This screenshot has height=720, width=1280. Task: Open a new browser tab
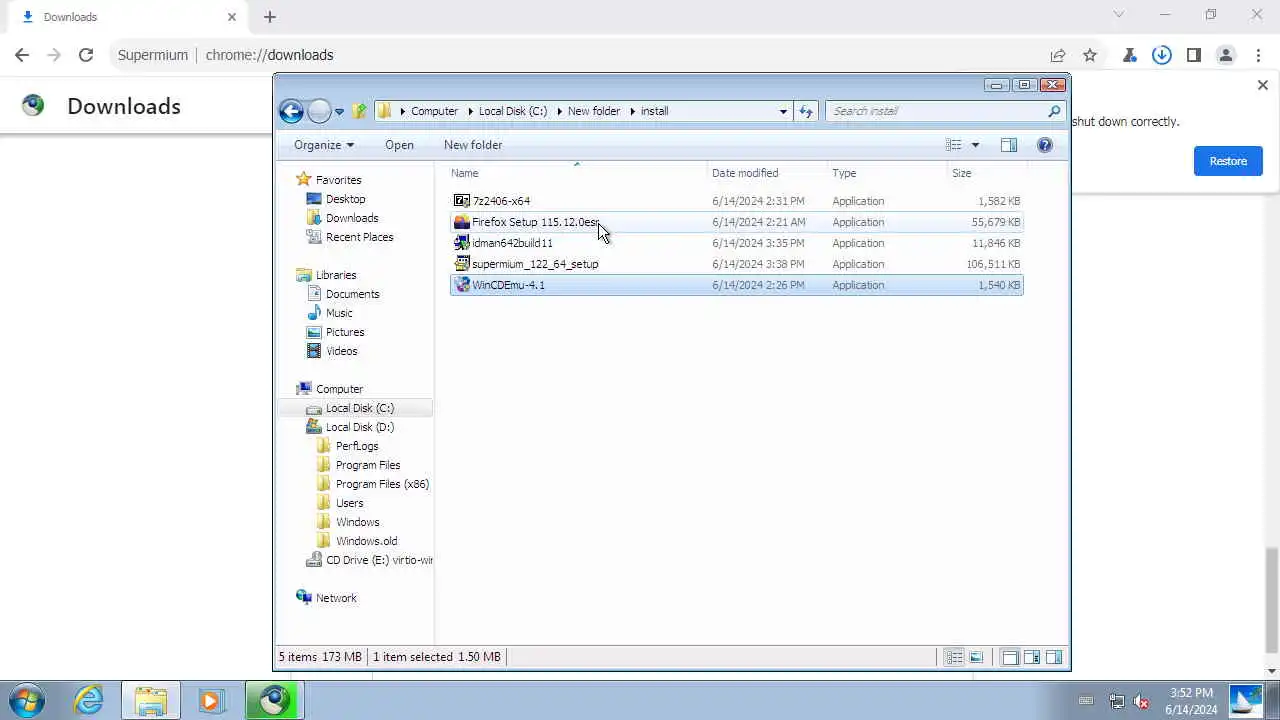[x=270, y=17]
